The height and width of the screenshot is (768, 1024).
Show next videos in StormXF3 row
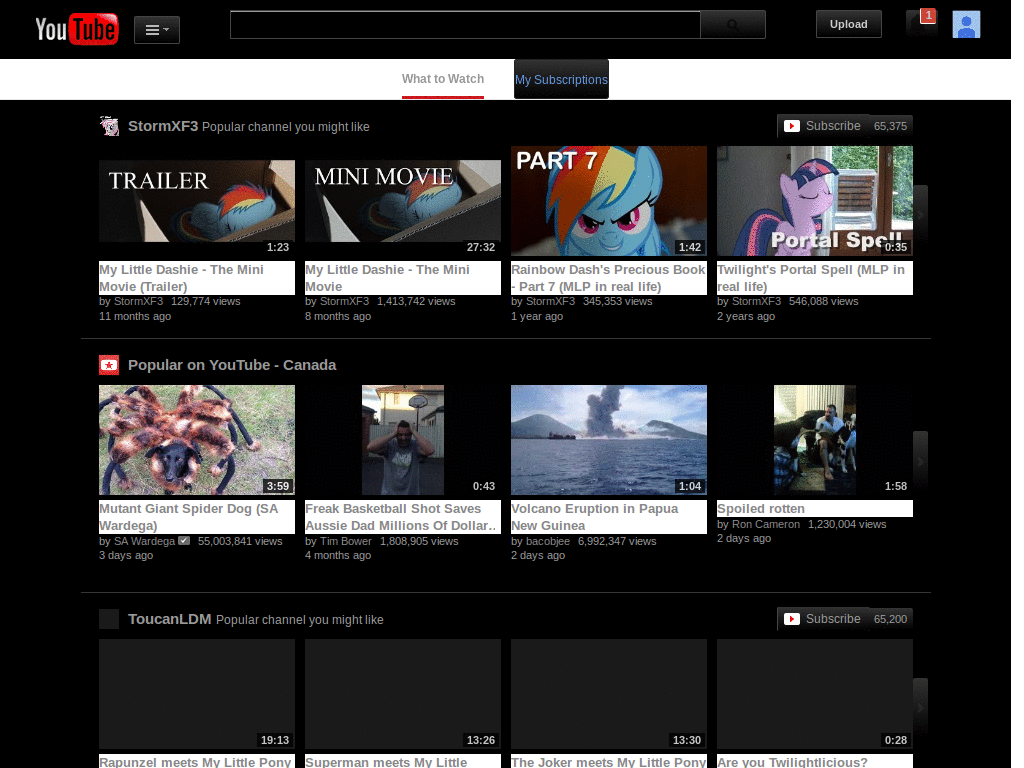click(920, 214)
